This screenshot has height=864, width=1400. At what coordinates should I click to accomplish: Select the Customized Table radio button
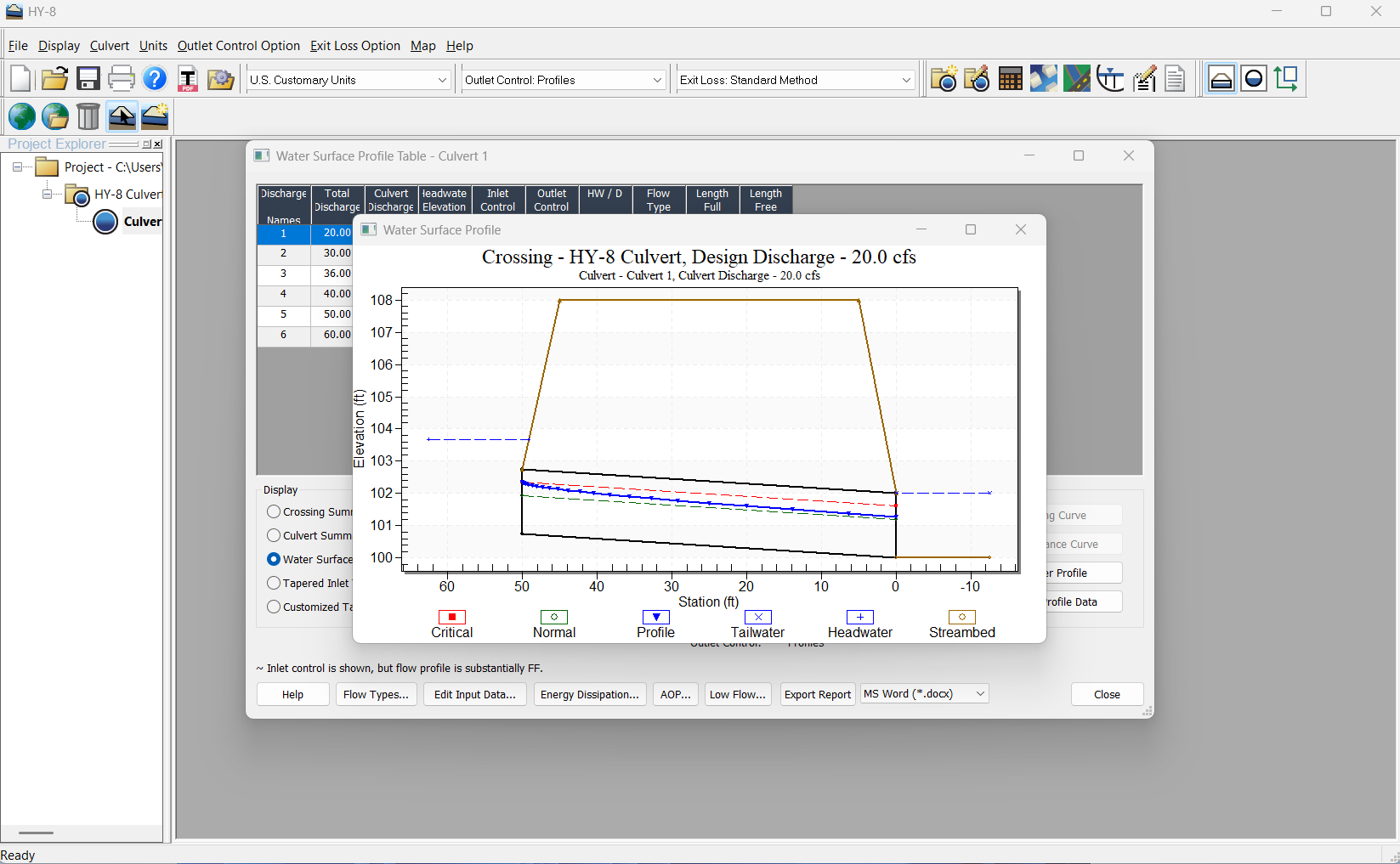pos(274,607)
